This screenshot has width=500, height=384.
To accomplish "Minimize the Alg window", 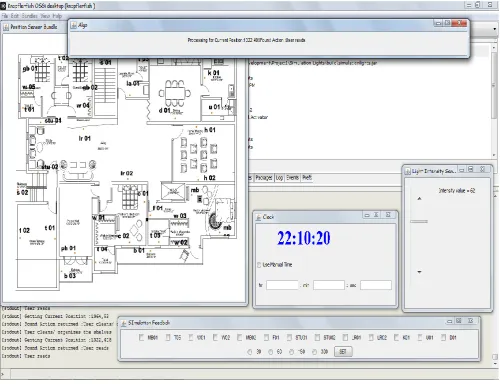I will (x=439, y=23).
